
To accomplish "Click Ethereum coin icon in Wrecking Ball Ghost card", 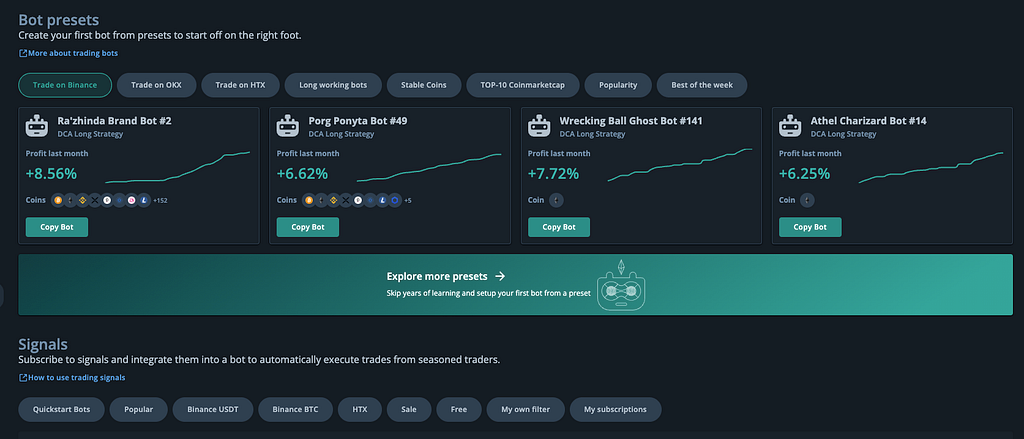I will (x=556, y=201).
